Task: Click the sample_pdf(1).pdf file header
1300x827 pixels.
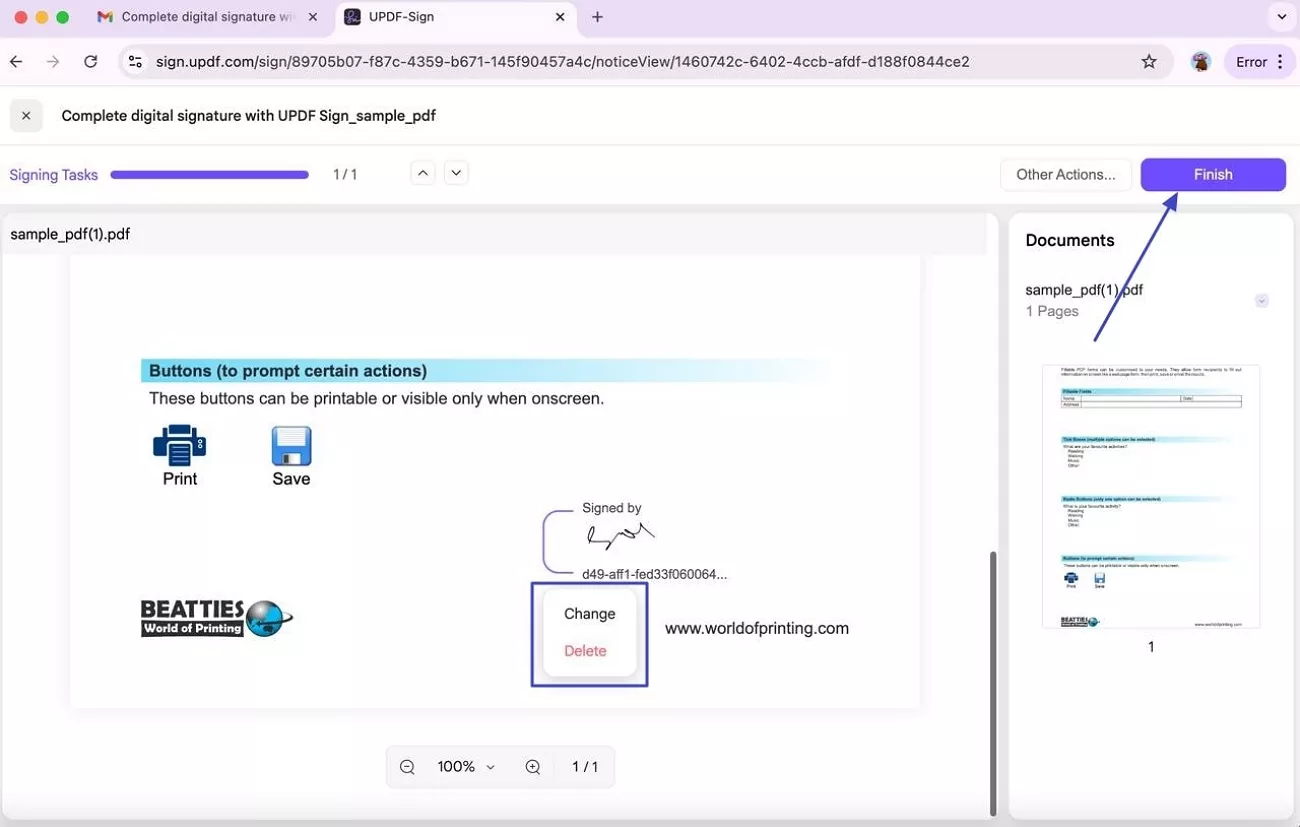Action: [70, 234]
